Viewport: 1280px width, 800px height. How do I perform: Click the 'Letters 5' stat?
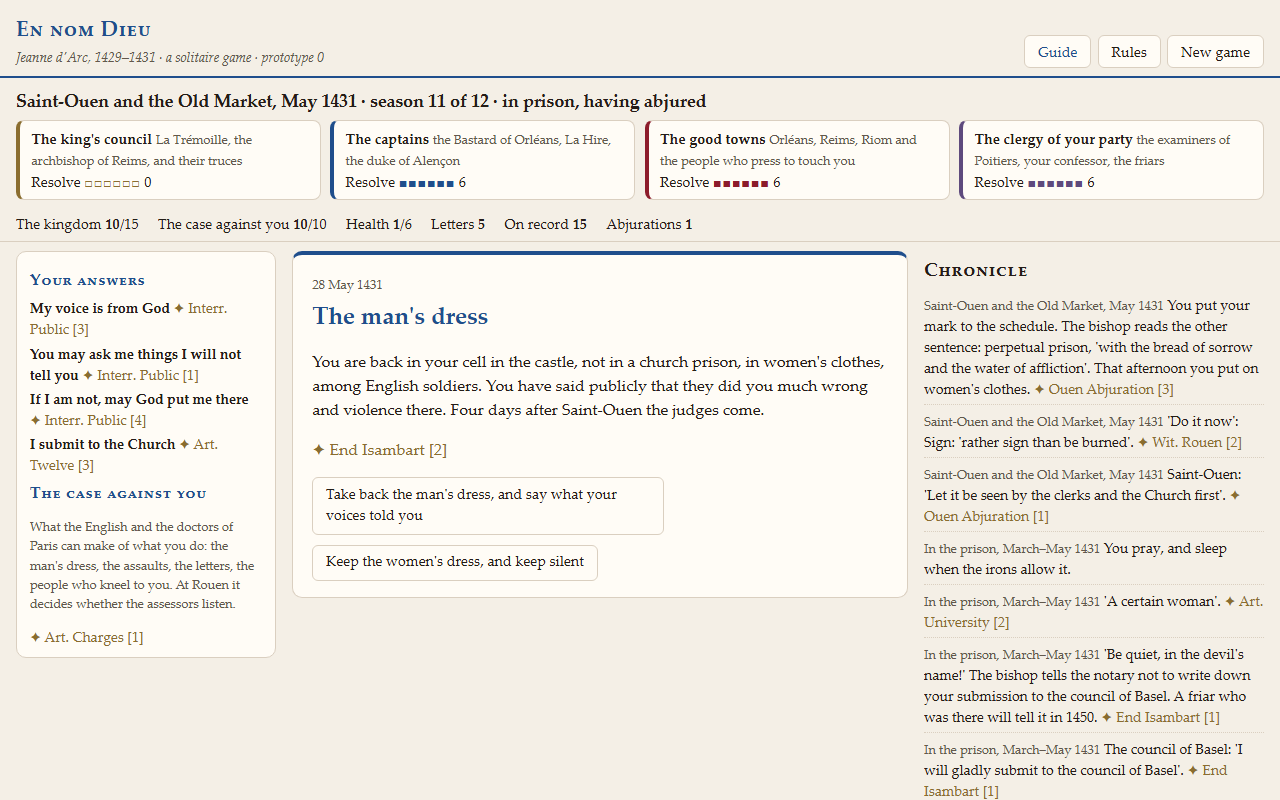pos(458,224)
